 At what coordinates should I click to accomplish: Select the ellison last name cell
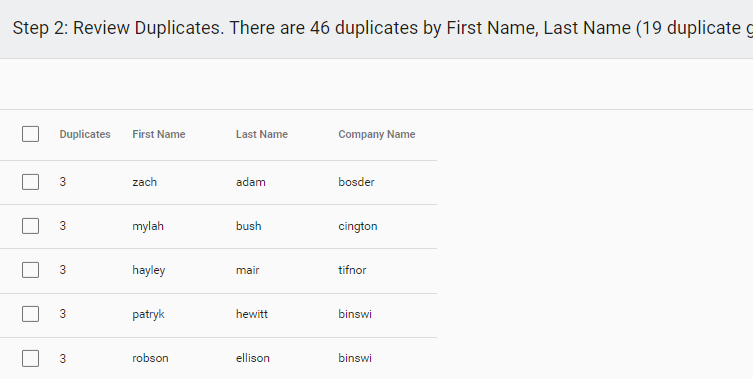click(253, 358)
